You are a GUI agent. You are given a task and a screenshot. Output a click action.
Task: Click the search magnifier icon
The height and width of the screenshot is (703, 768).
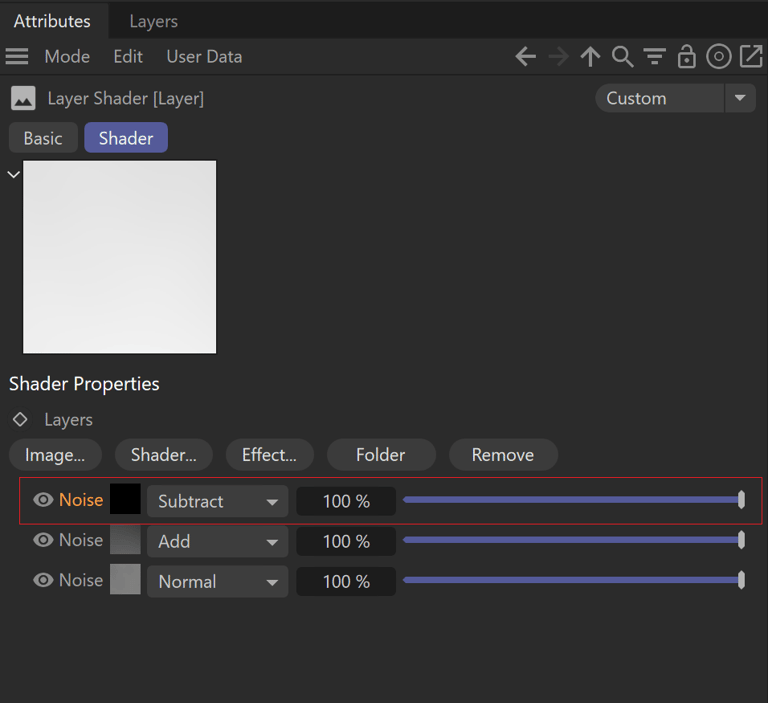coord(622,57)
